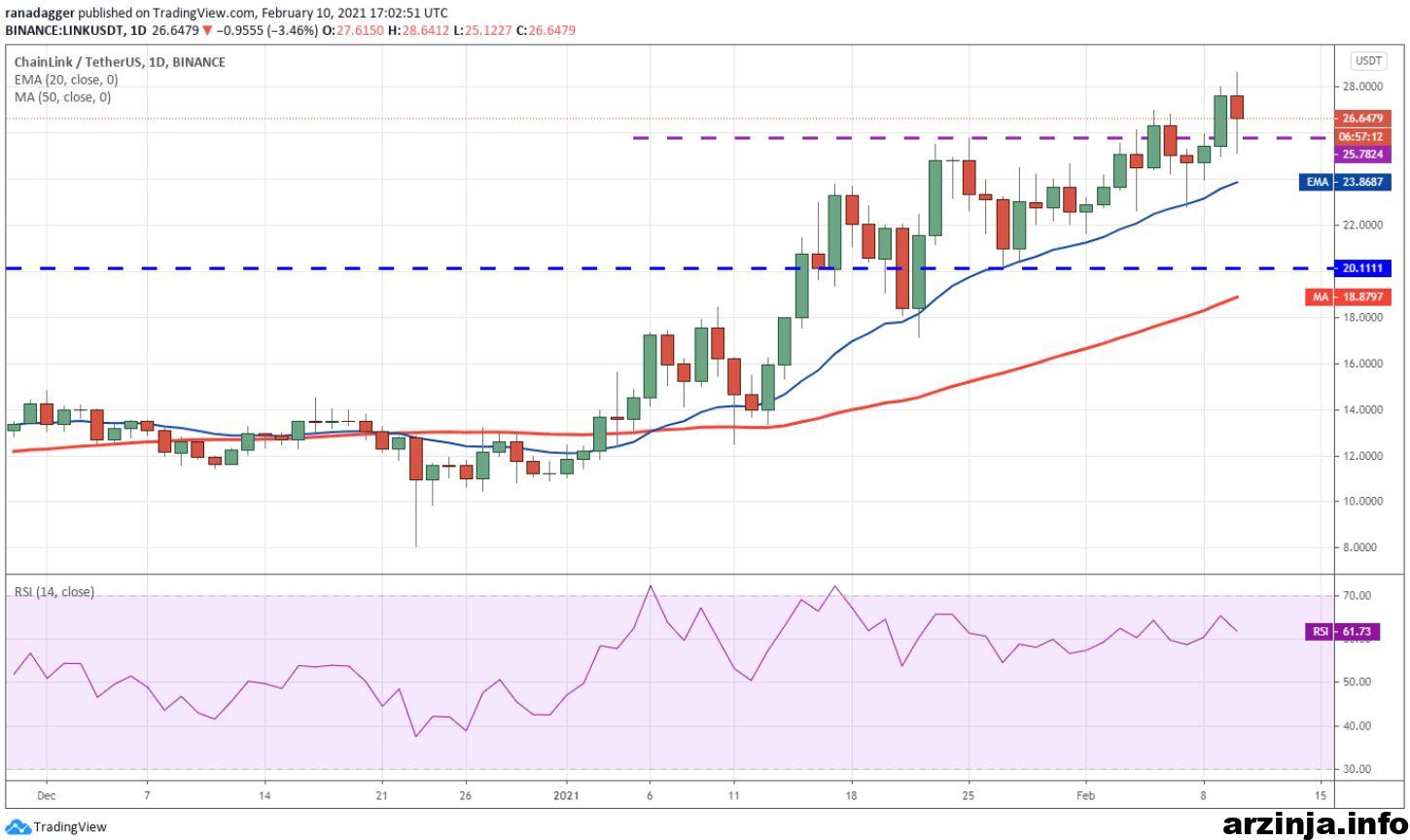Image resolution: width=1410 pixels, height=840 pixels.
Task: Click the 12.0000 price axis label
Action: (1363, 456)
